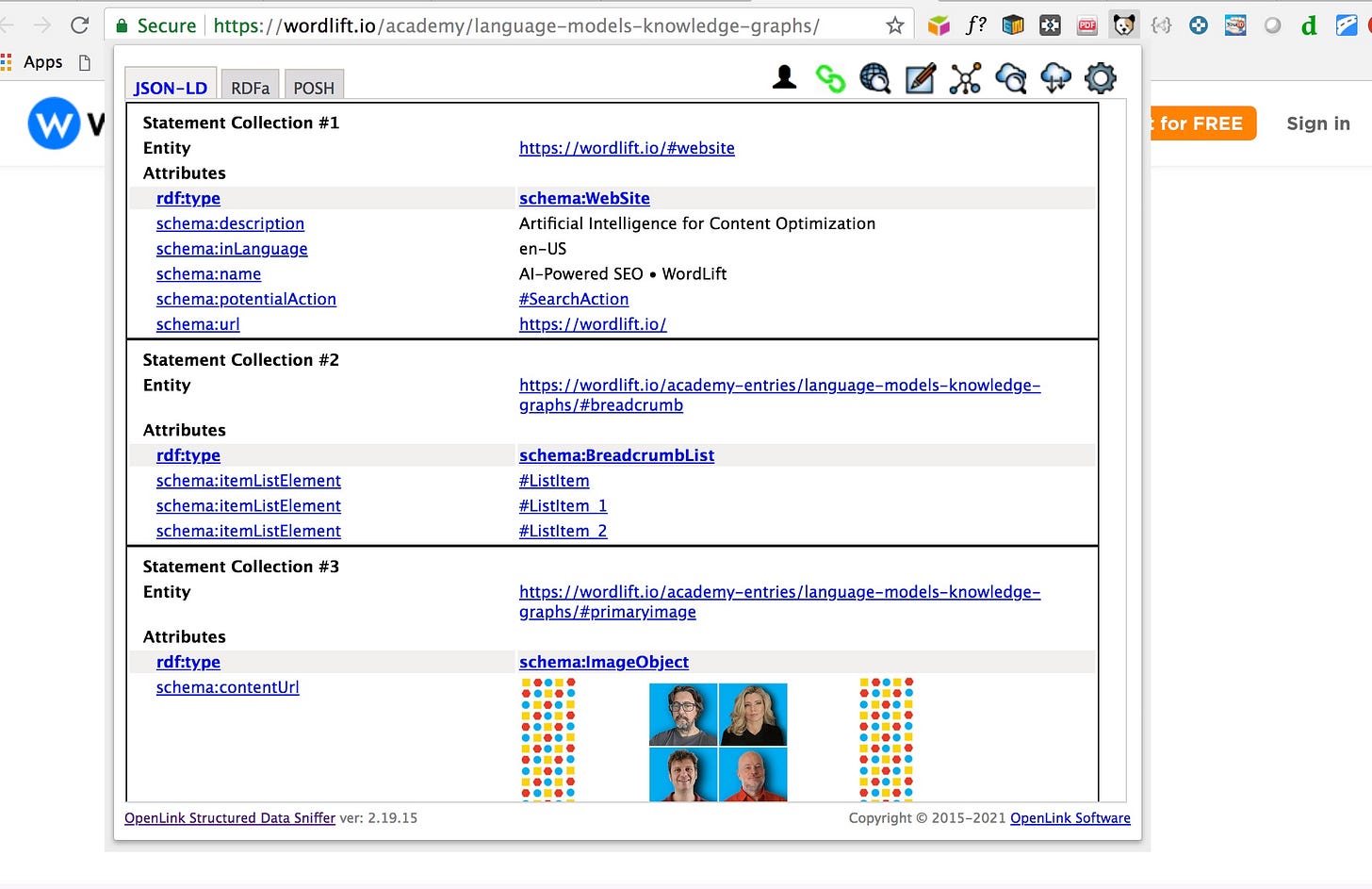Open the https://wordlift.io/ value link
This screenshot has width=1372, height=889.
click(593, 324)
